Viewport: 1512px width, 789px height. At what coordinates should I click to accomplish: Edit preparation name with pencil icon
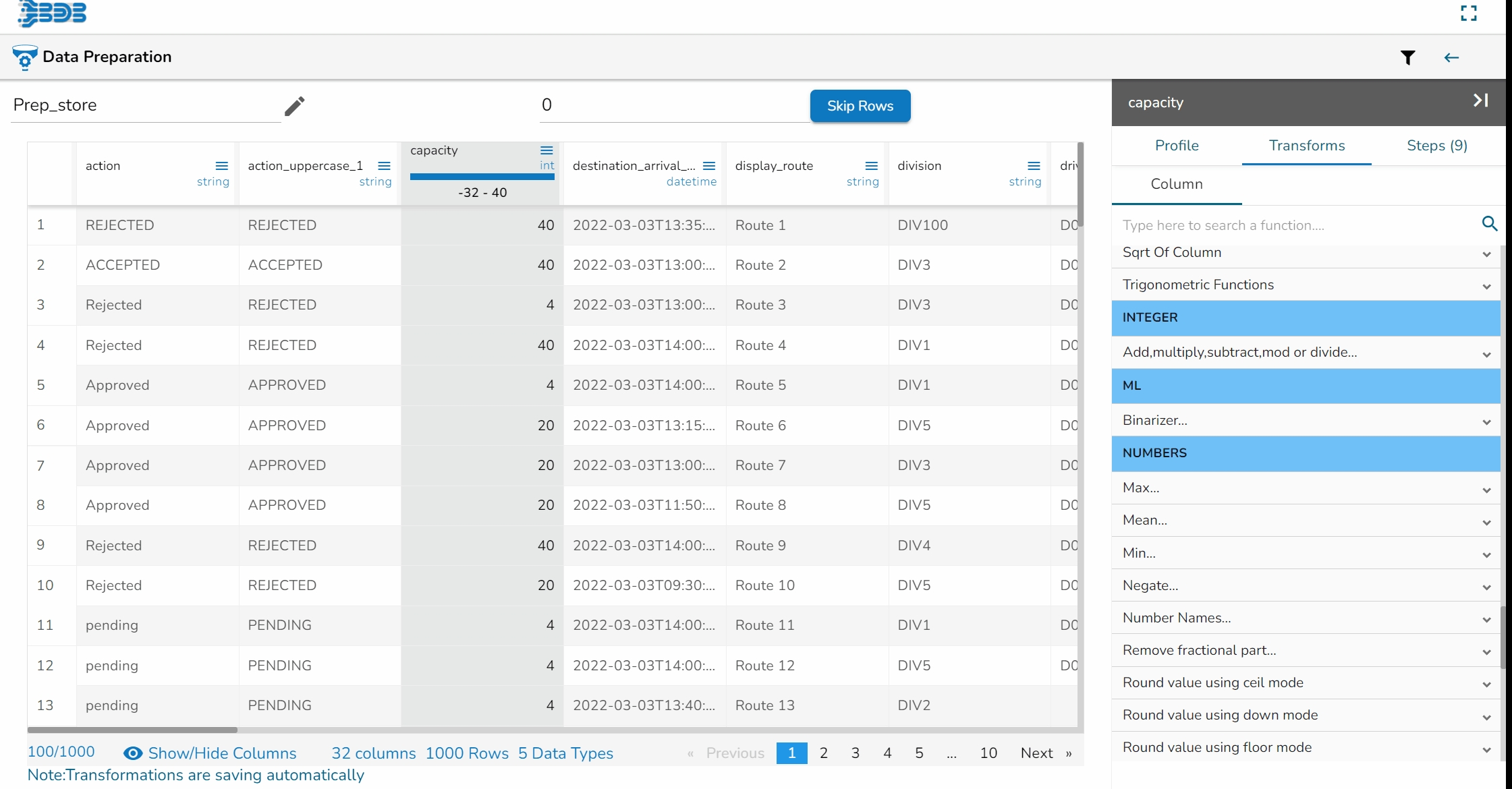click(295, 106)
